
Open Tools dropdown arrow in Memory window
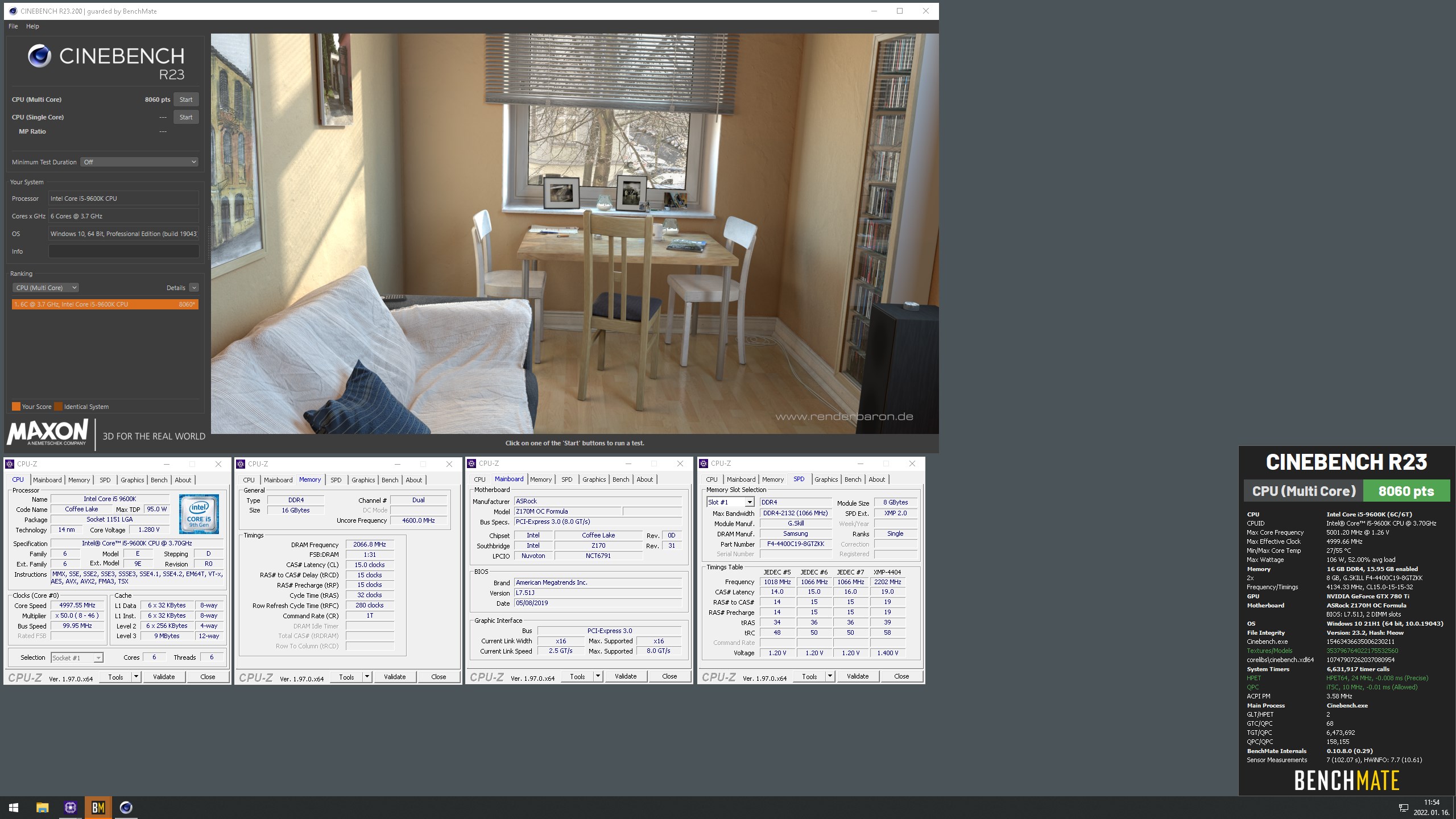pyautogui.click(x=367, y=677)
